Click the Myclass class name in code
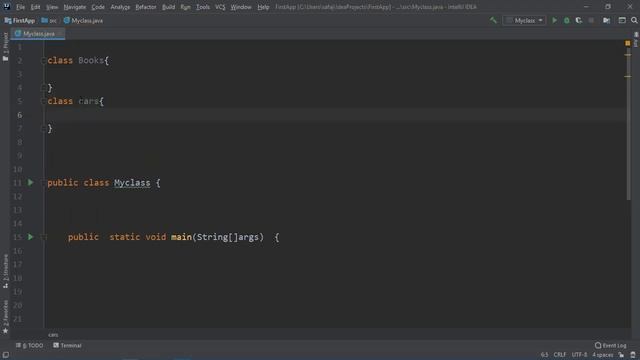This screenshot has height=360, width=640. [x=132, y=183]
